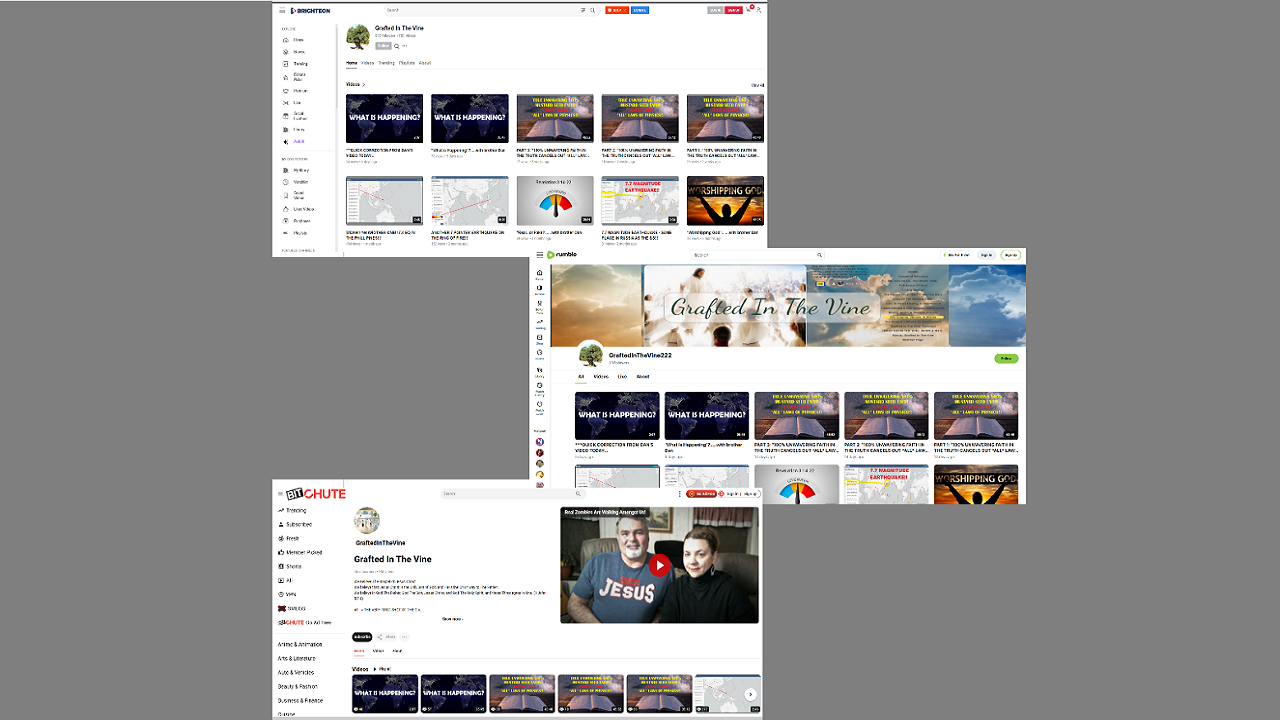1280x720 pixels.
Task: Subscribe to the channel on BitChute
Action: pyautogui.click(x=362, y=636)
